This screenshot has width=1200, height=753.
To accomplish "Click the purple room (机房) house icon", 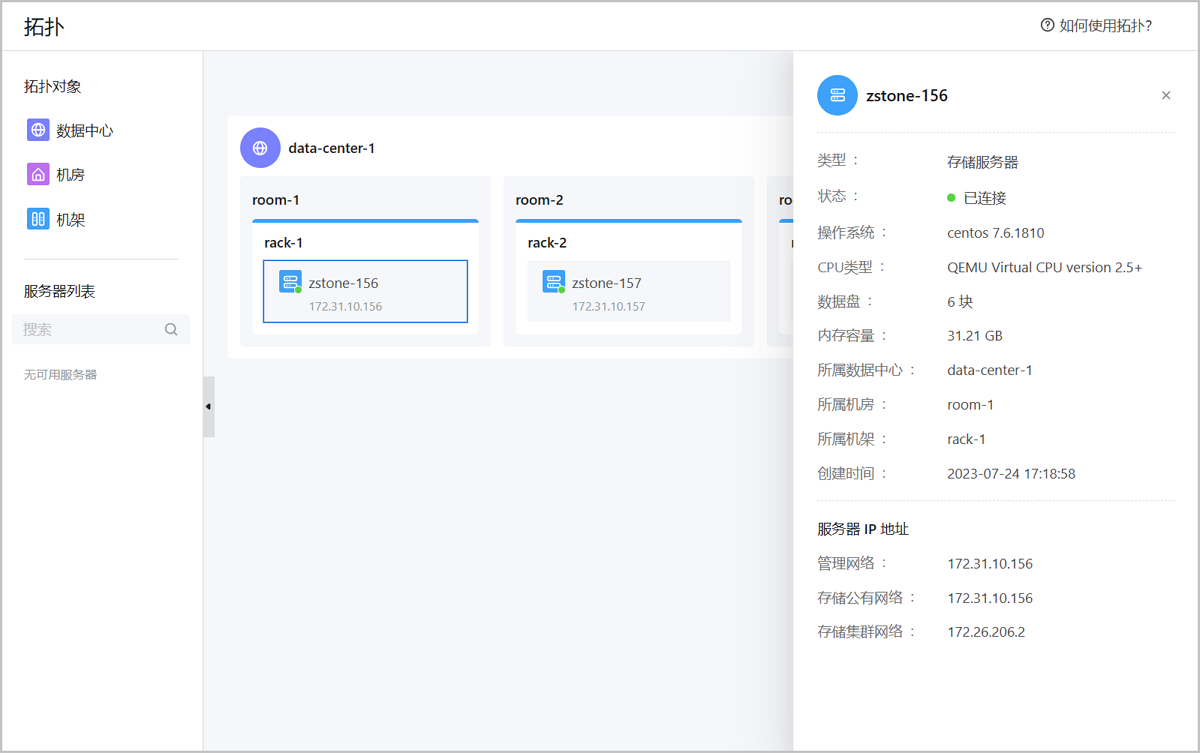I will [38, 174].
